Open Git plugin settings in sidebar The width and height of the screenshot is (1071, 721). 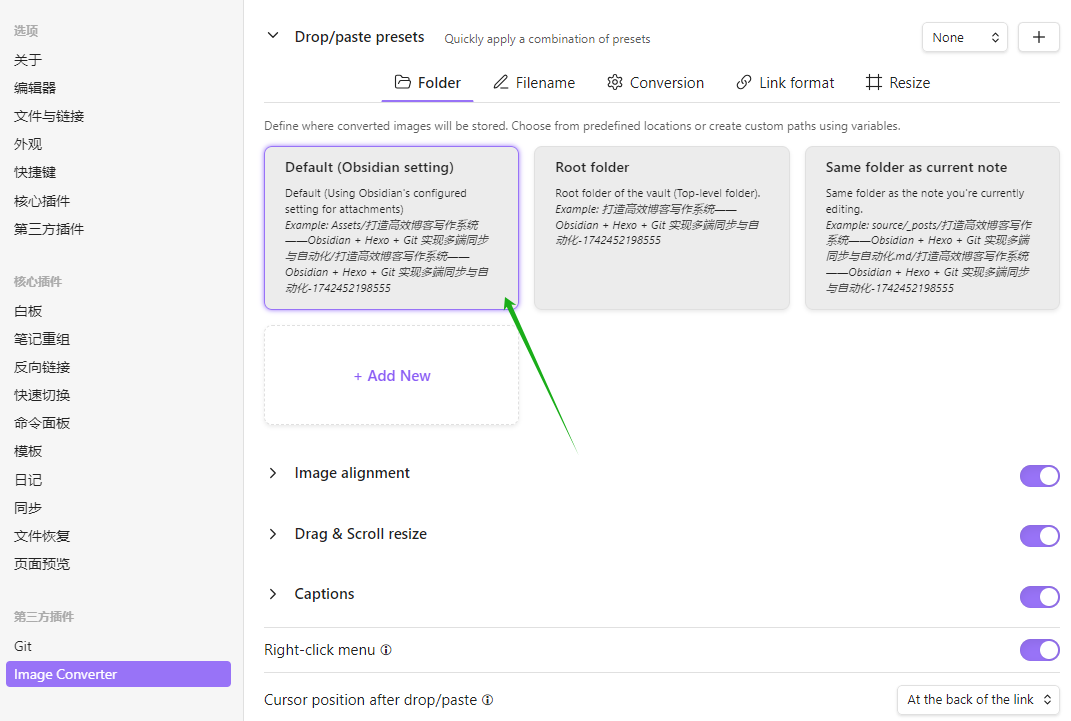click(23, 646)
